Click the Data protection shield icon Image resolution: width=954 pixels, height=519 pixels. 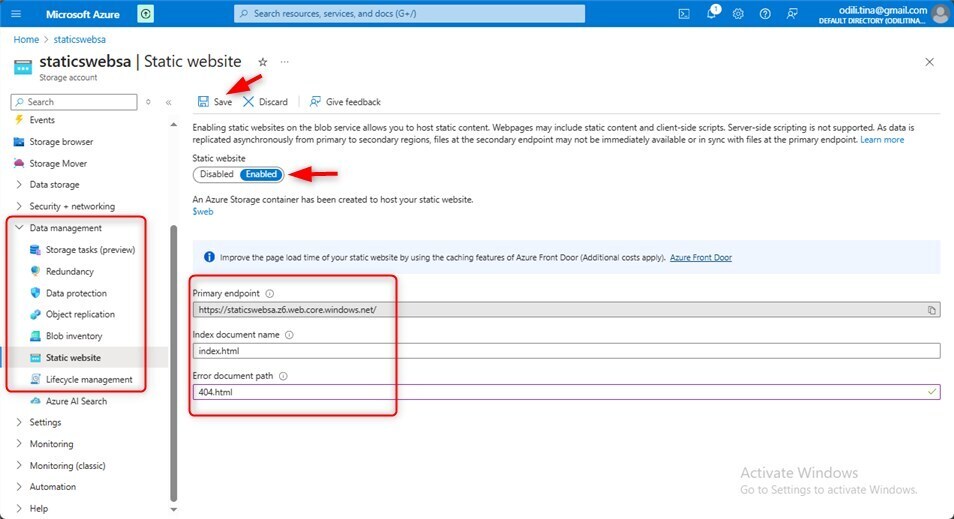pyautogui.click(x=35, y=293)
